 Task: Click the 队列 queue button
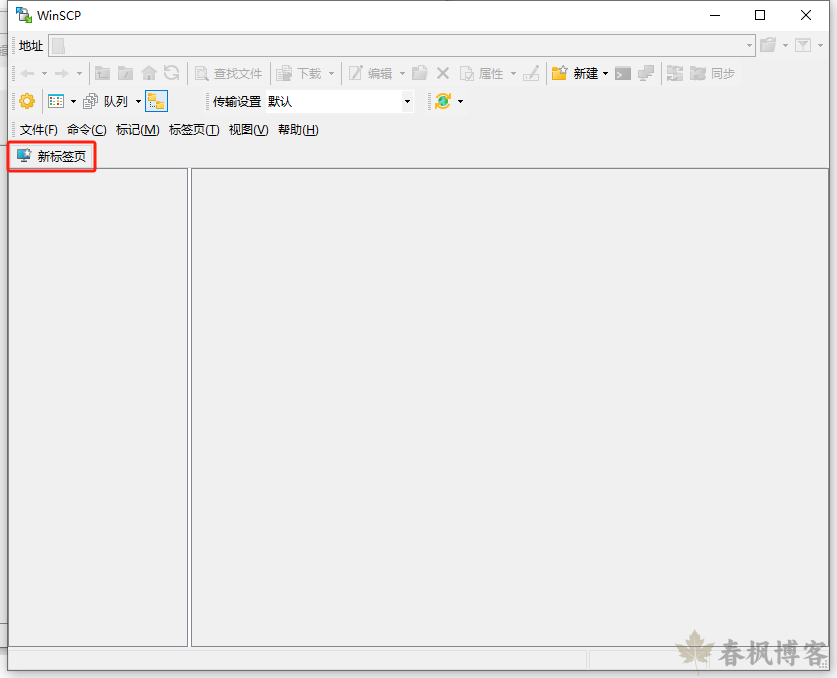pos(106,101)
